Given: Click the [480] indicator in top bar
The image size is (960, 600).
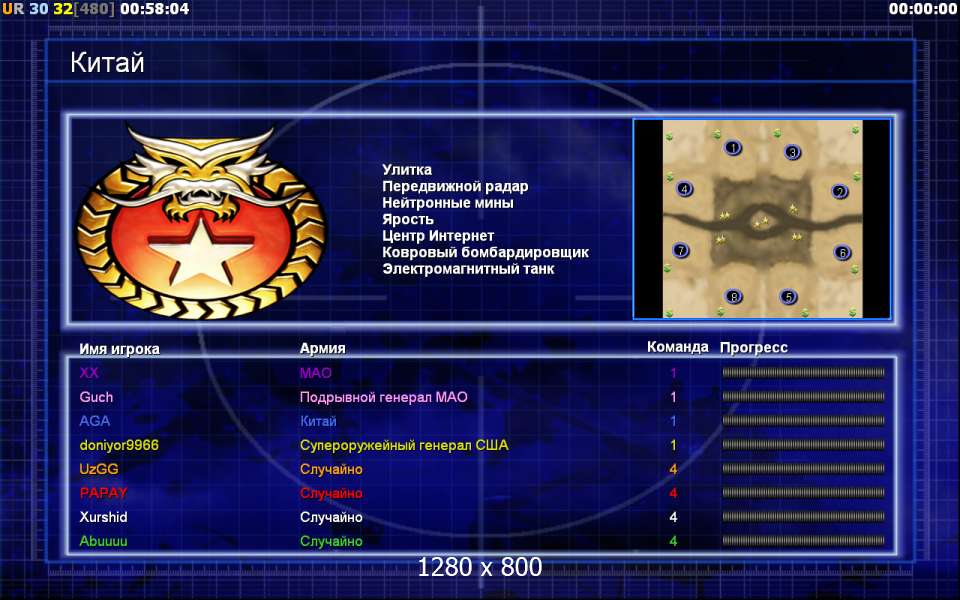Looking at the screenshot, I should pos(94,9).
